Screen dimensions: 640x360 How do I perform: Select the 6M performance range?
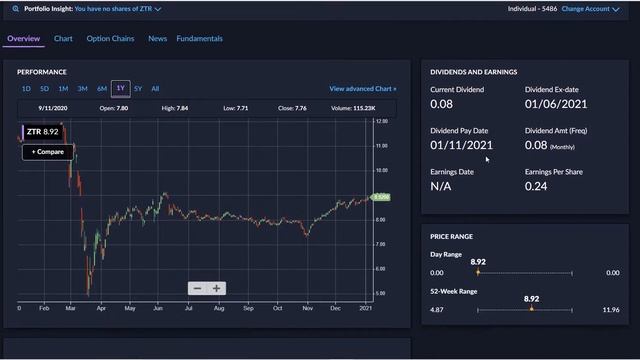(x=102, y=89)
